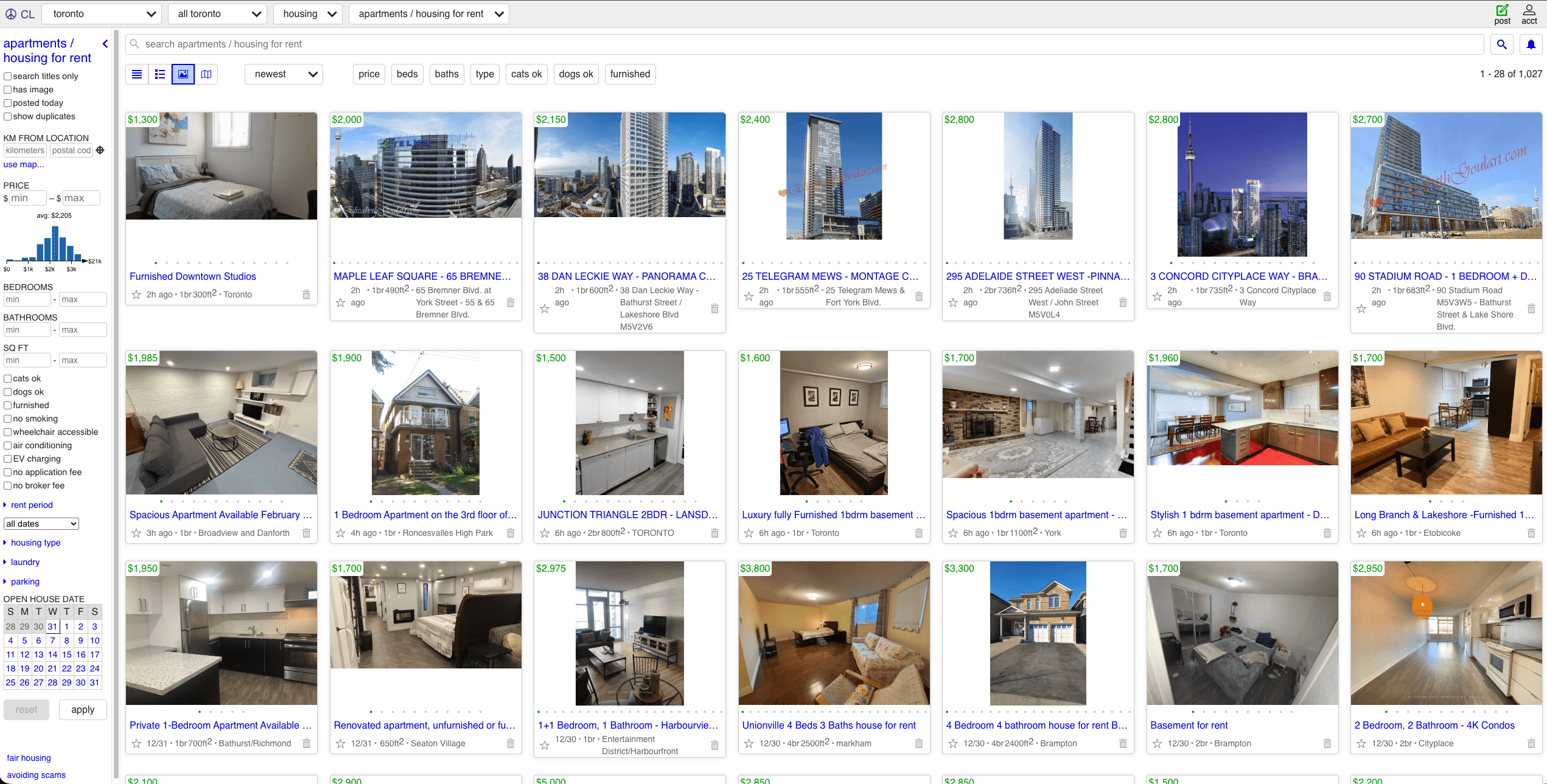Open the 'newest' sort dropdown
This screenshot has height=784, width=1547.
[x=284, y=74]
